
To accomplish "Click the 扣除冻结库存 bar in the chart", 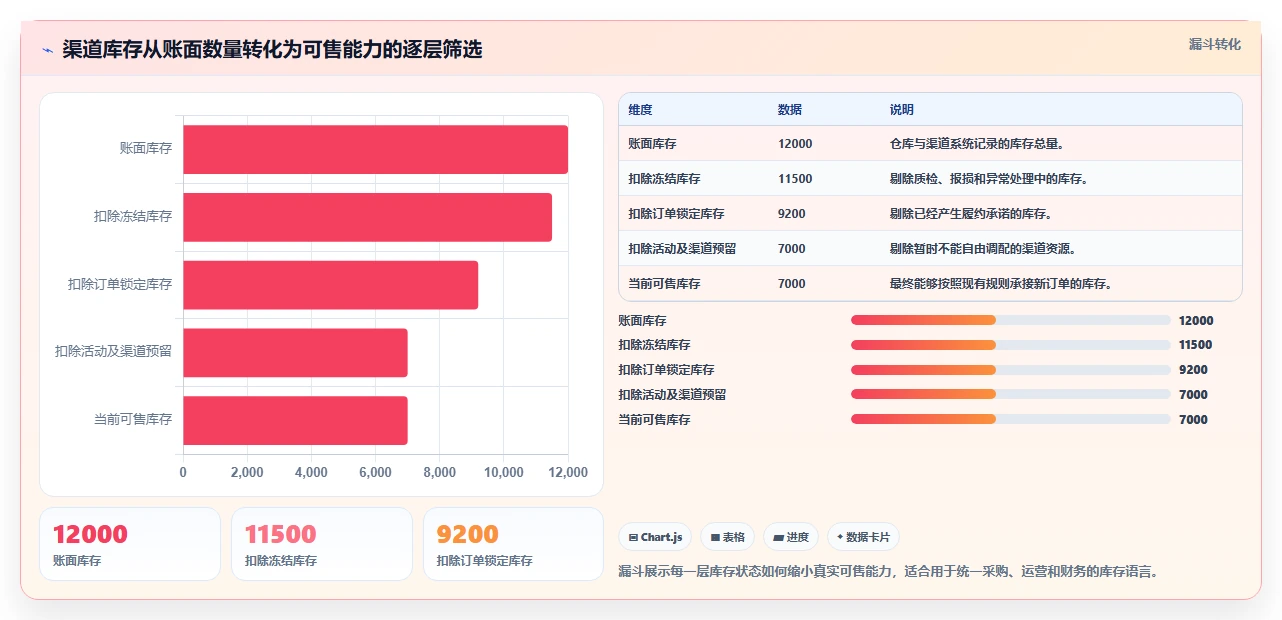I will tap(367, 217).
